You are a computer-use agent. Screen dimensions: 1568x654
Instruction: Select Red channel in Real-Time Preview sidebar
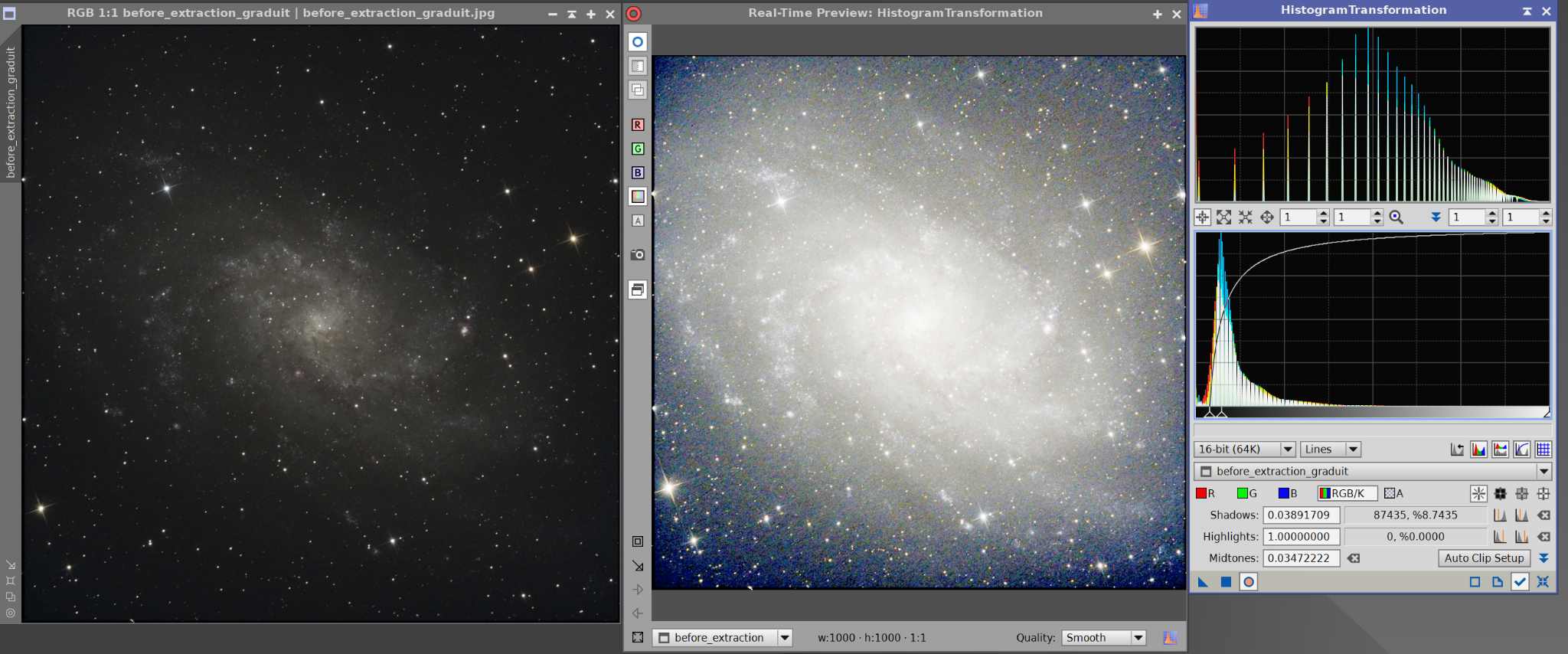pyautogui.click(x=637, y=125)
